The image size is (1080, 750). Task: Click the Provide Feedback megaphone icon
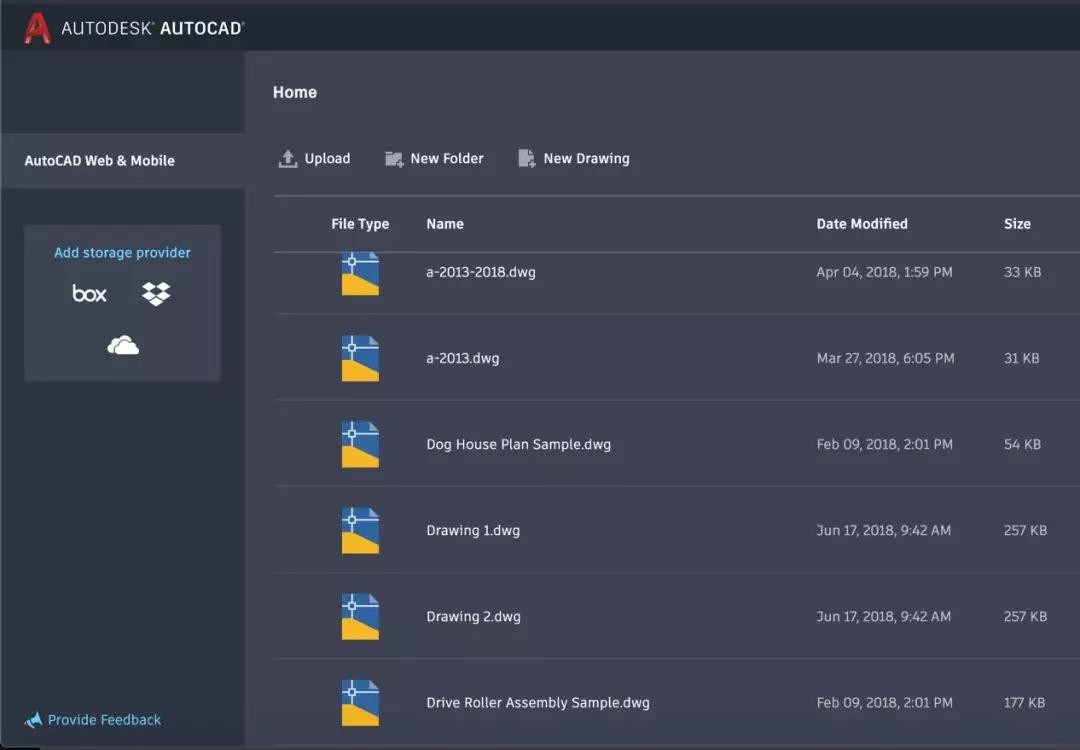(x=33, y=720)
